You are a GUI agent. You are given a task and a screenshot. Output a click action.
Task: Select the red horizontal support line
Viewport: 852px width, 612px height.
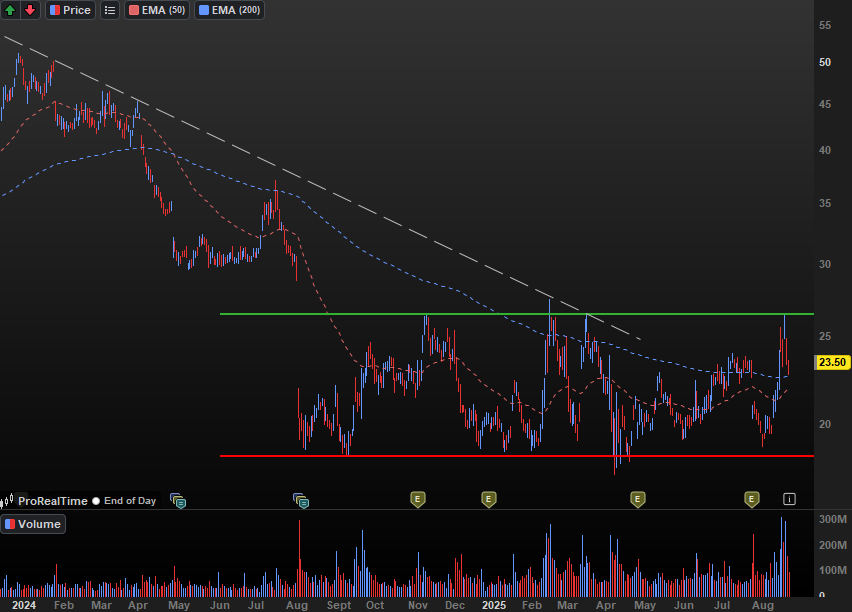pos(516,456)
